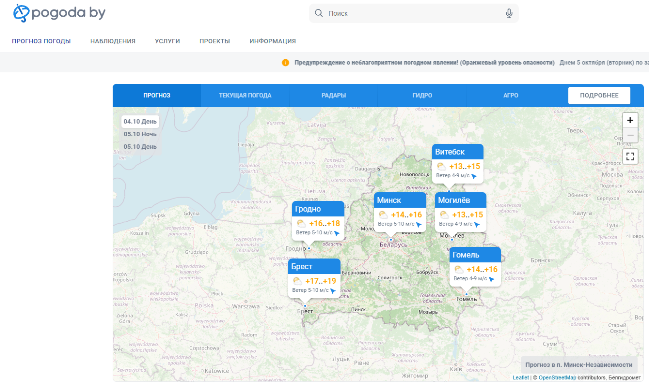Toggle fullscreen map view icon
The image size is (649, 384).
630,156
